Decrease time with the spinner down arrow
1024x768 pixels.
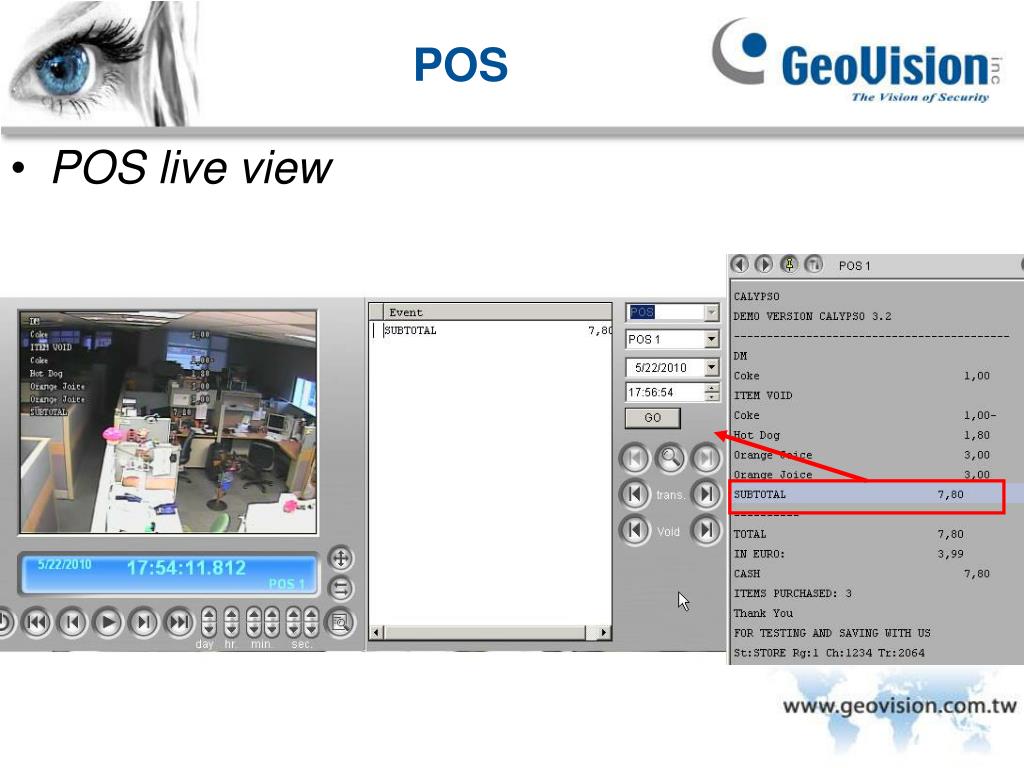pyautogui.click(x=712, y=397)
